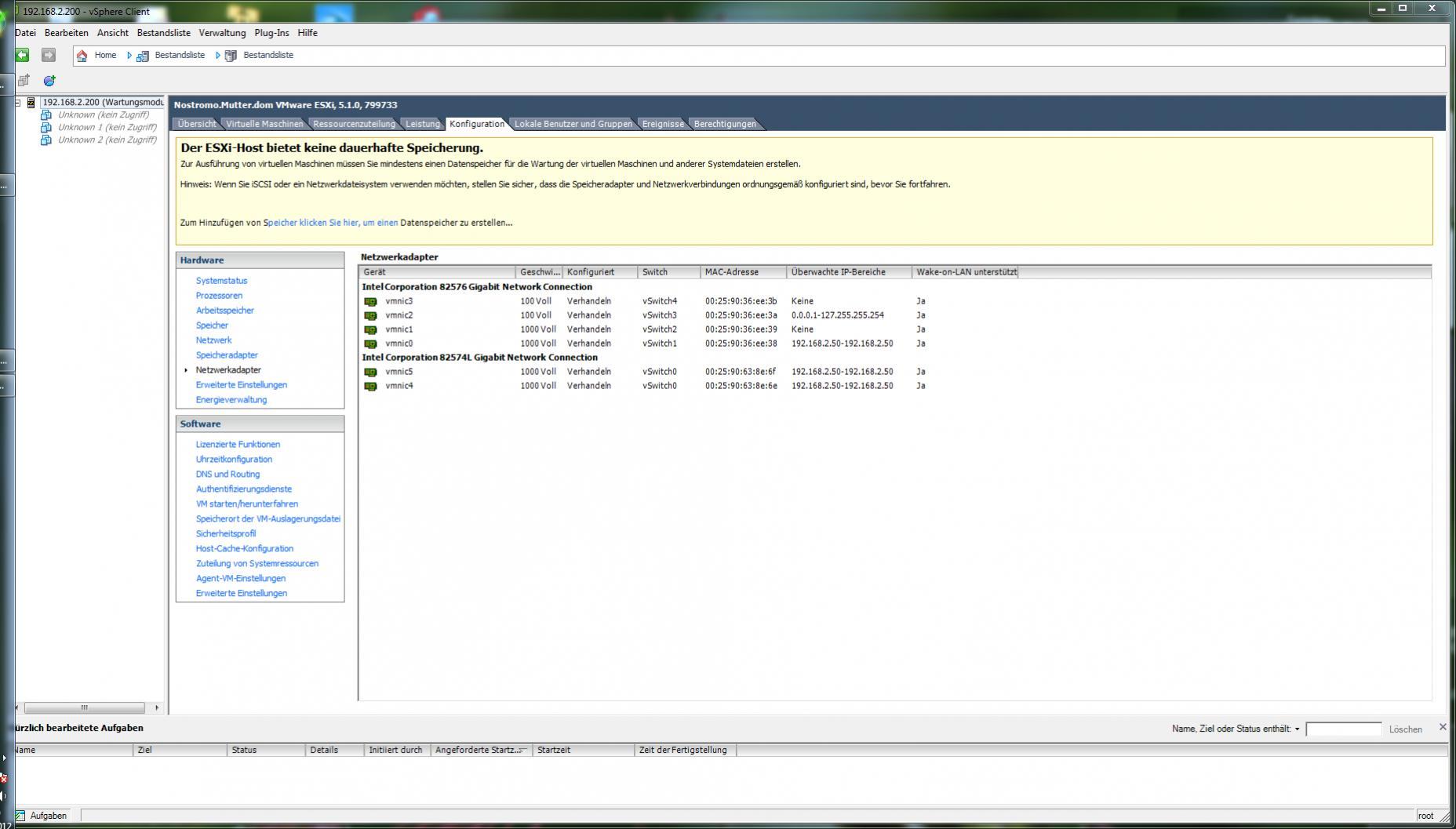Open DNS und Routing settings
Viewport: 1456px width, 829px height.
click(x=227, y=474)
